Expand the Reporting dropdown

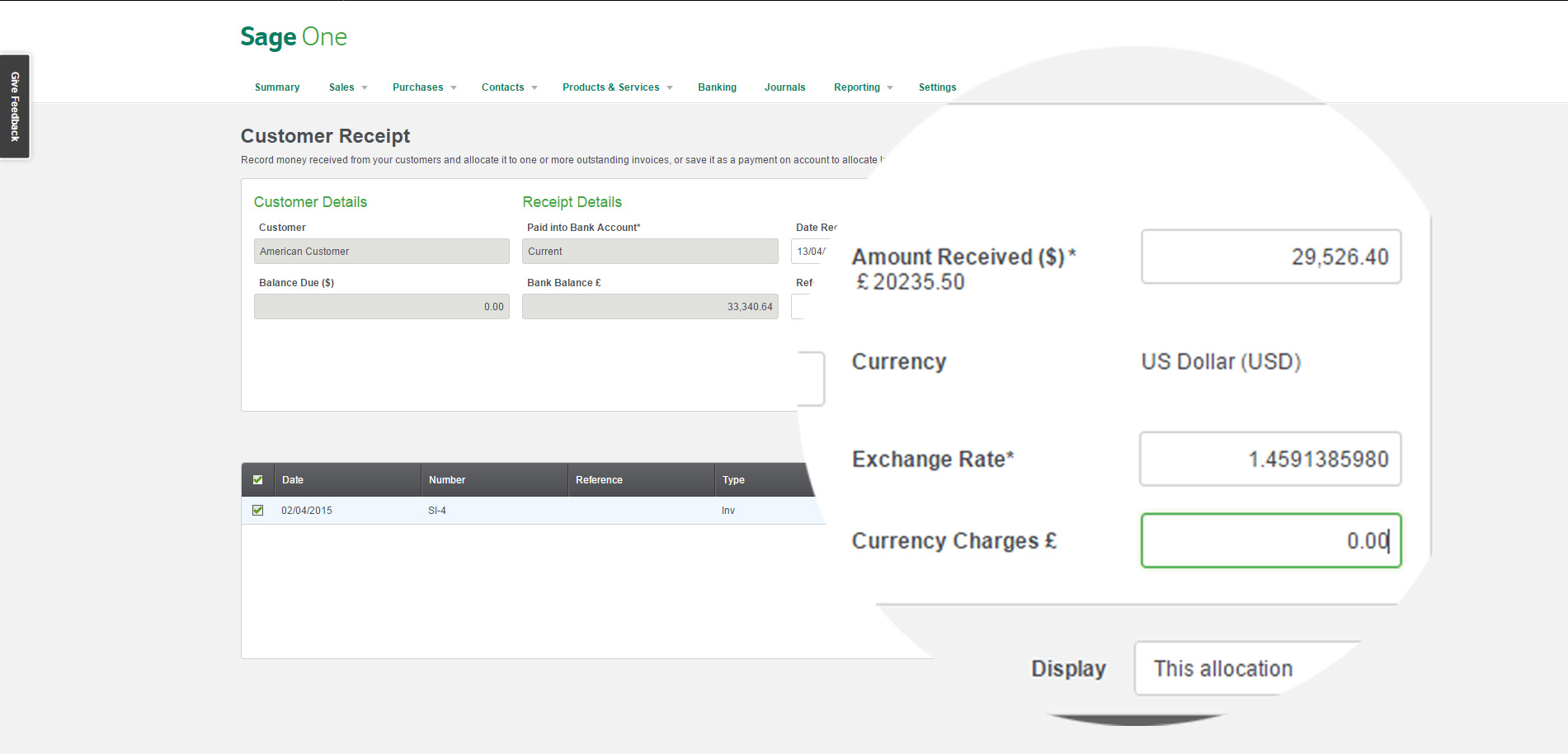861,87
